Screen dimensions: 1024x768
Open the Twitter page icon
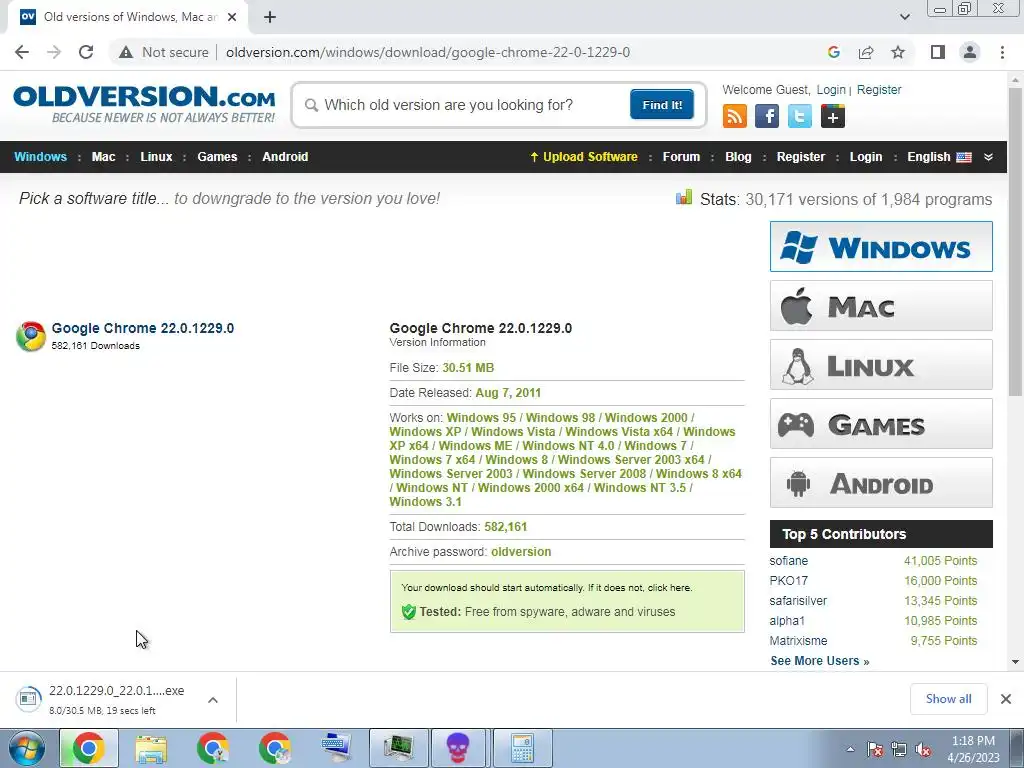799,116
